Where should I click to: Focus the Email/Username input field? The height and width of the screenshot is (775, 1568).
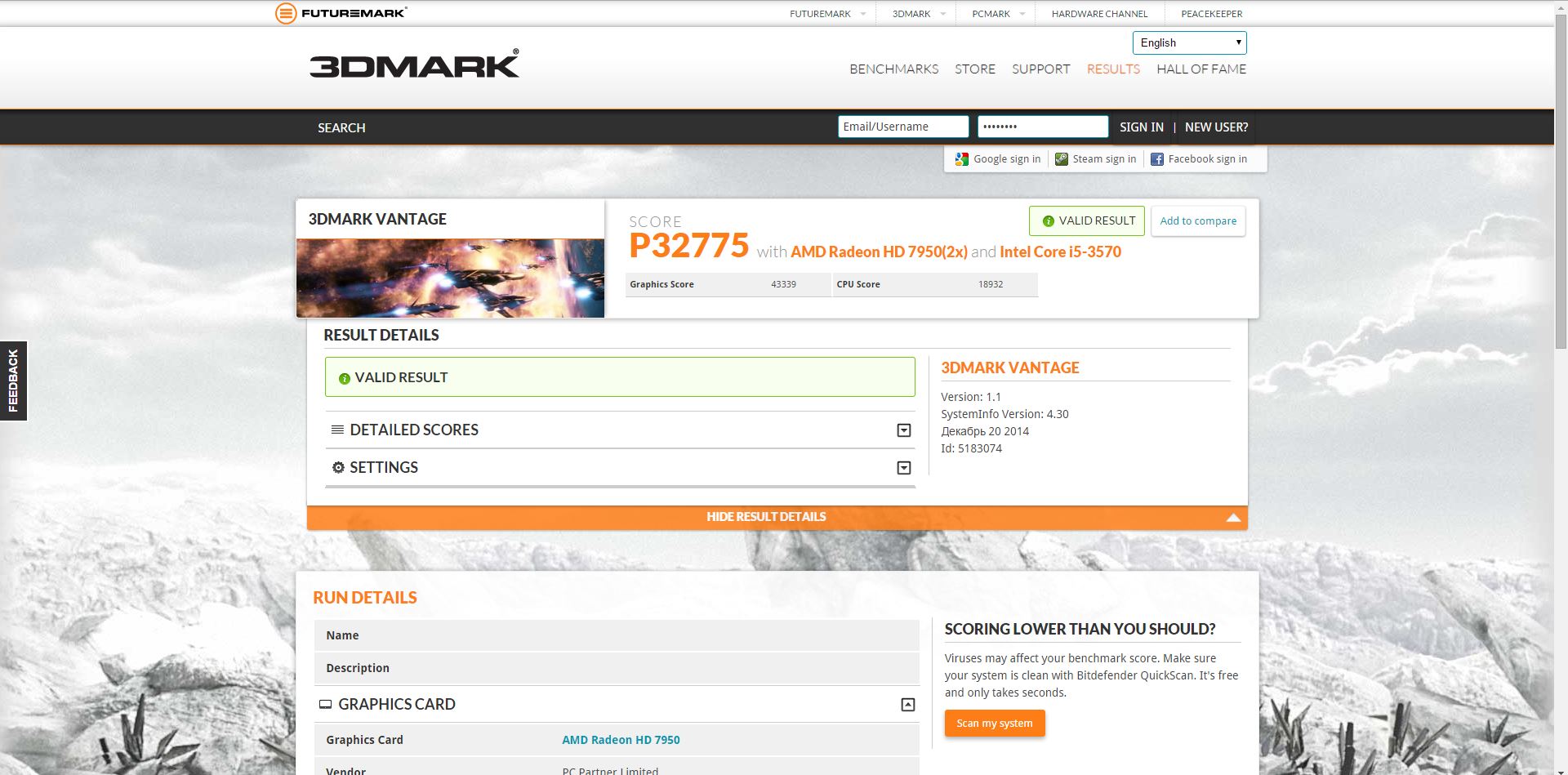pos(903,127)
